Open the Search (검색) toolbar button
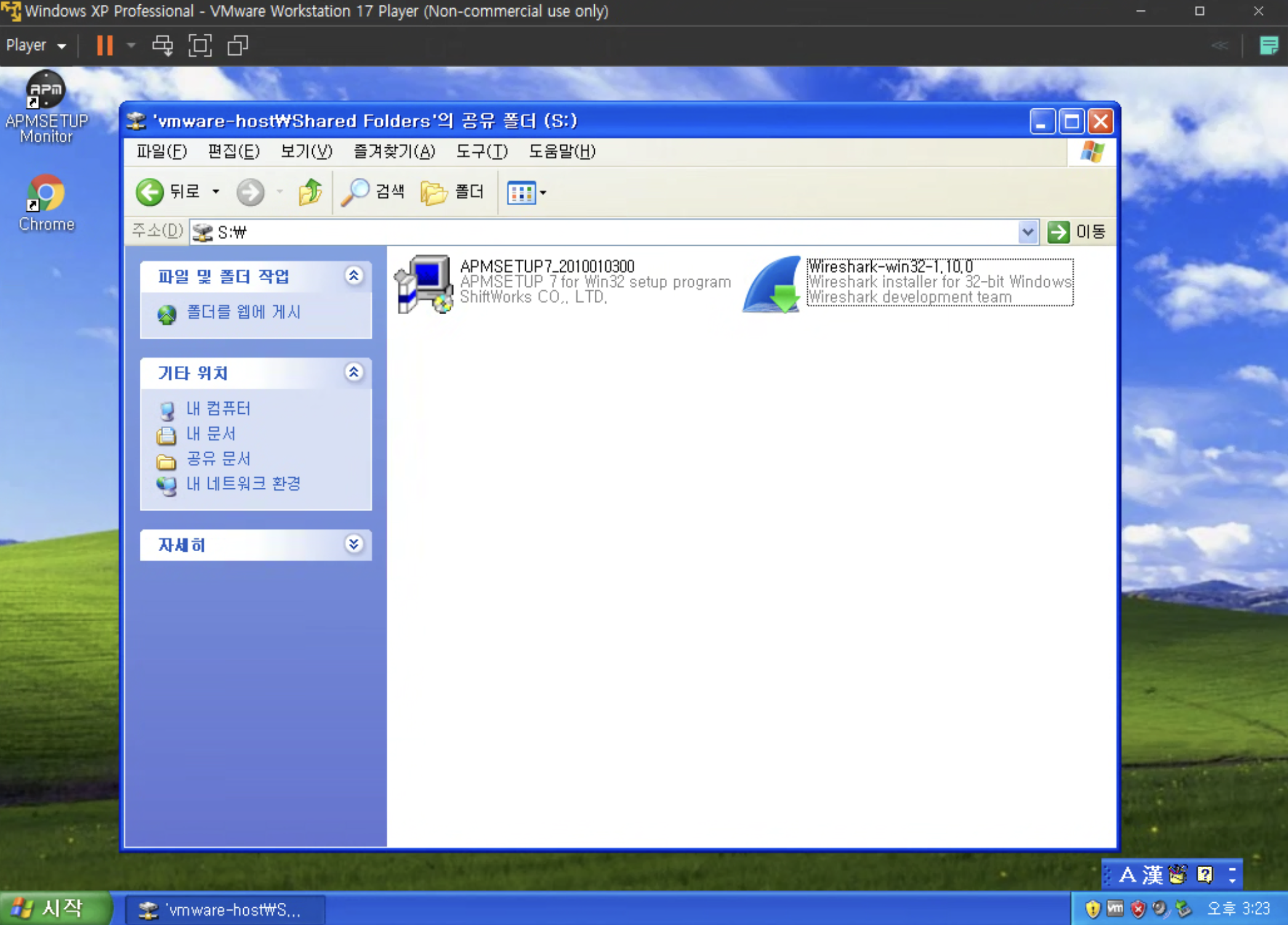This screenshot has width=1288, height=925. (x=374, y=192)
